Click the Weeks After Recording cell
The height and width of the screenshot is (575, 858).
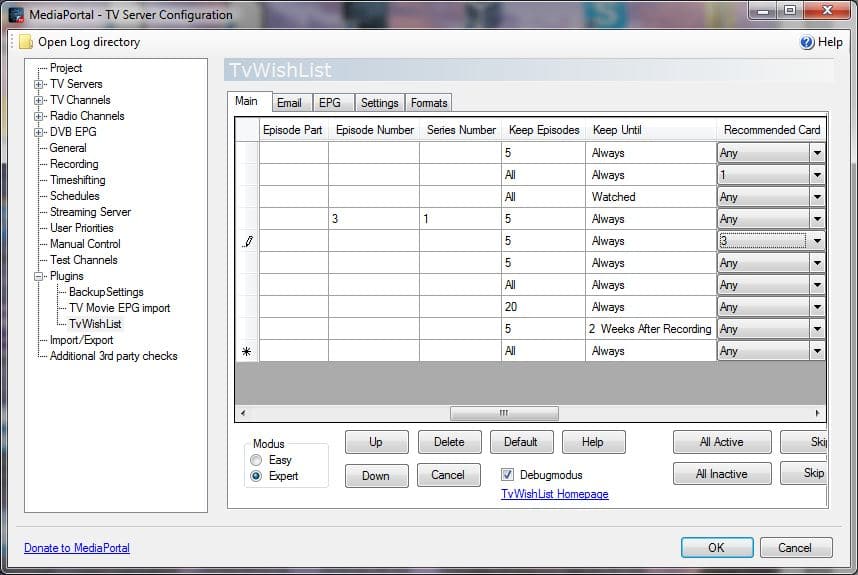point(651,329)
